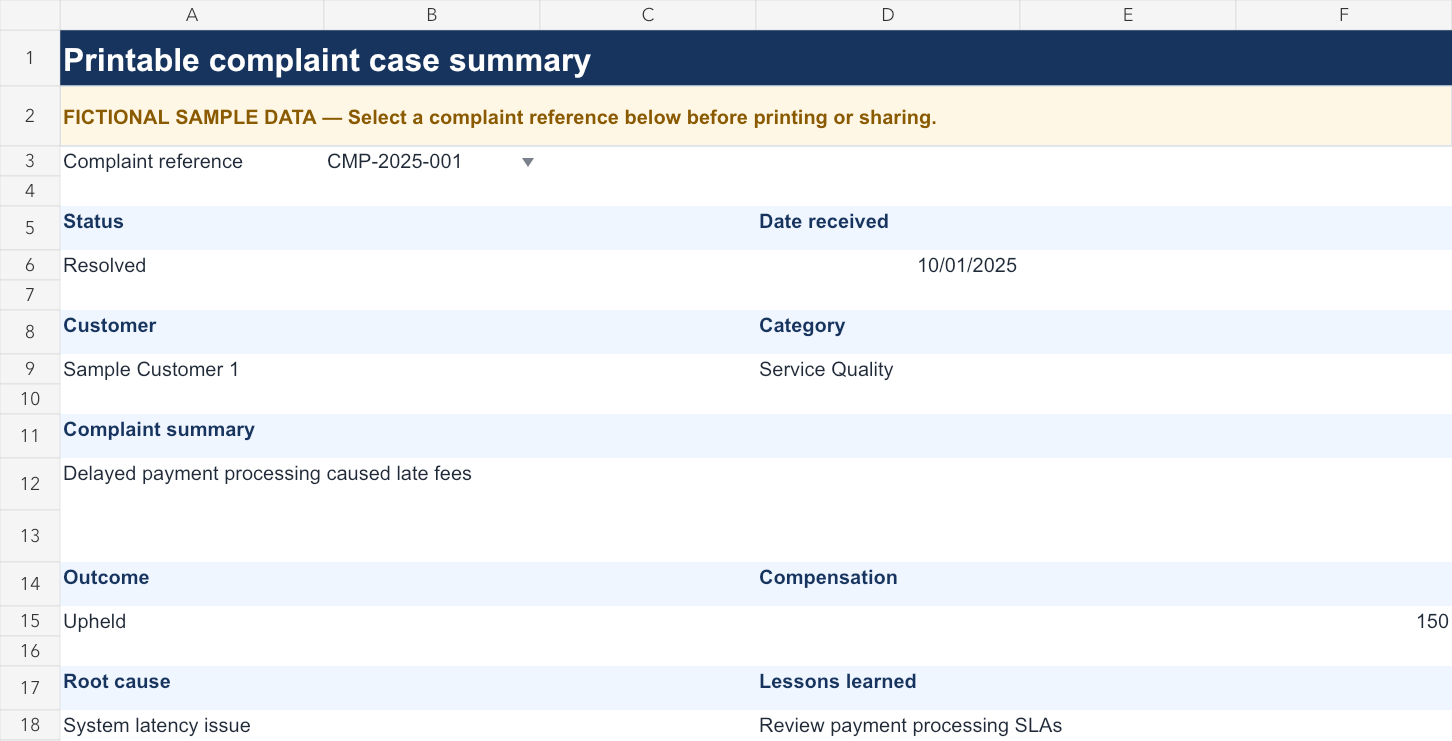Select row 12 header
Screen dimensions: 1452x741
pos(30,484)
